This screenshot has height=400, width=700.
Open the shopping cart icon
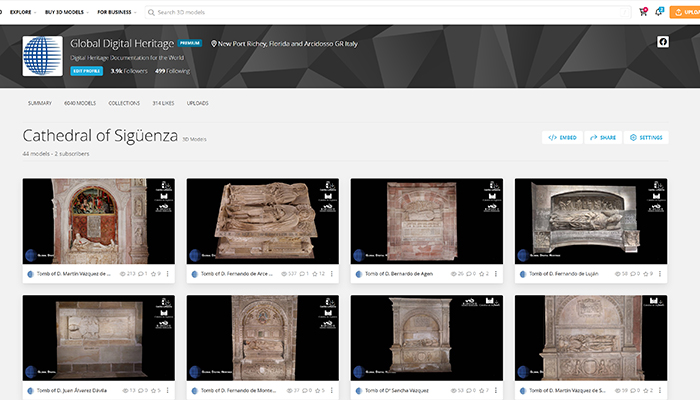click(642, 12)
